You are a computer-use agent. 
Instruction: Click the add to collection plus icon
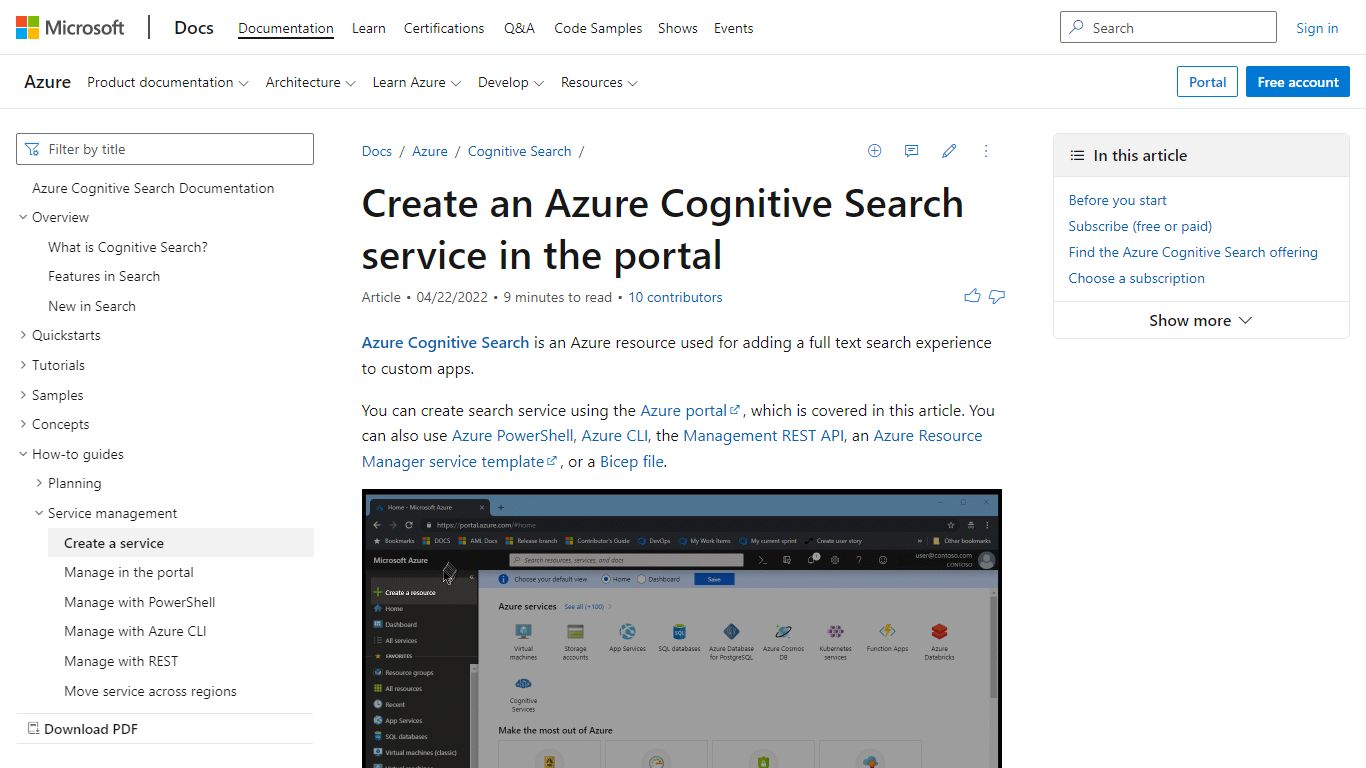click(x=874, y=151)
